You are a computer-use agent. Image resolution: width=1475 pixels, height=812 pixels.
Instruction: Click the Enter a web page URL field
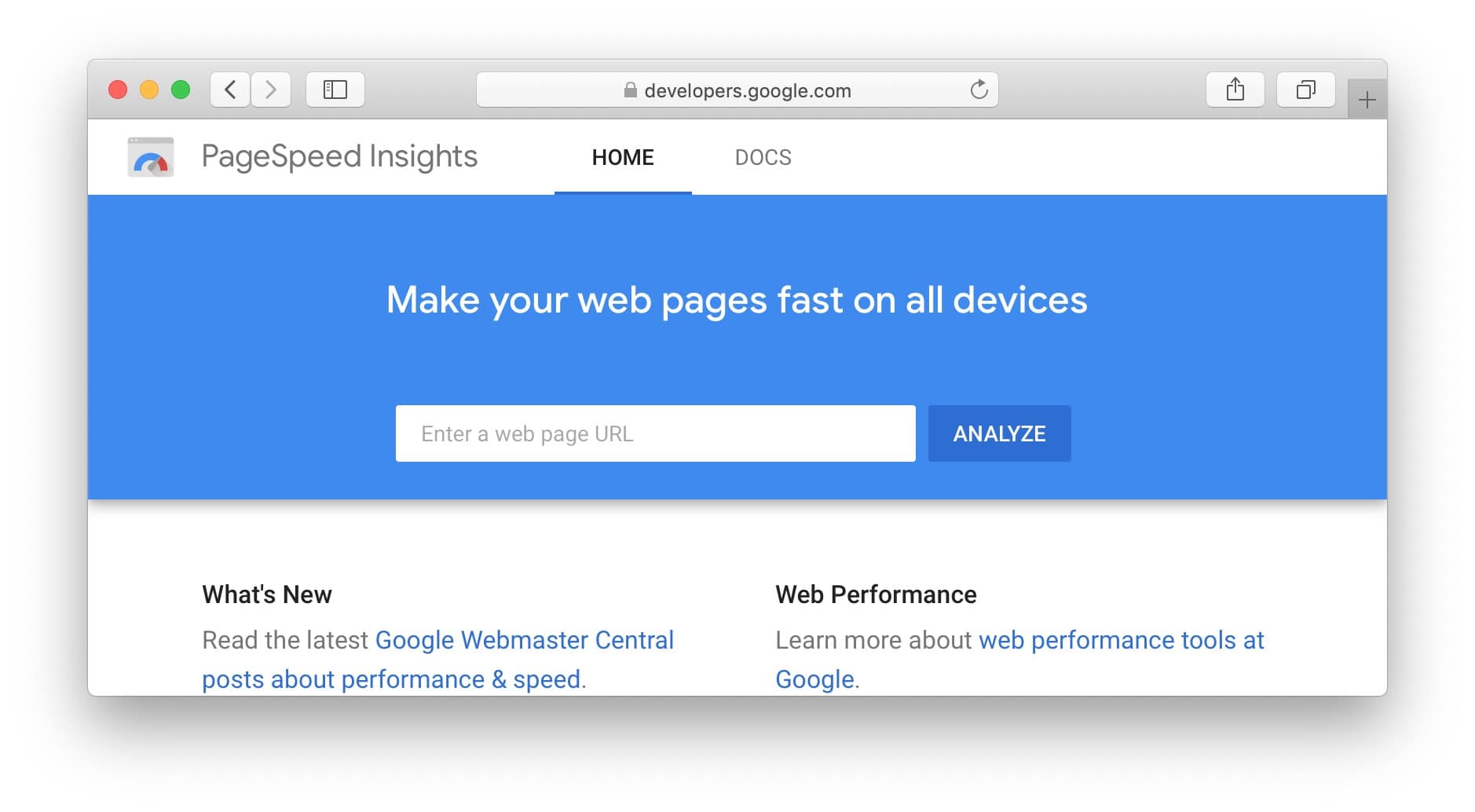click(655, 433)
